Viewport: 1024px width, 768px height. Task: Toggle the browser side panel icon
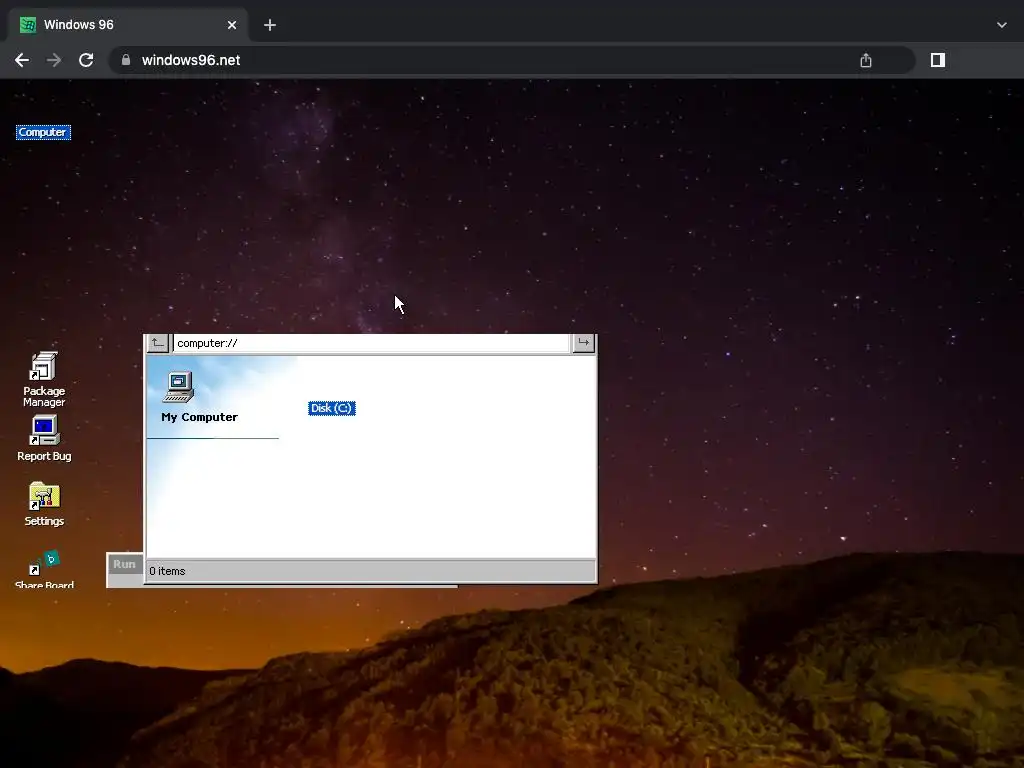point(938,60)
